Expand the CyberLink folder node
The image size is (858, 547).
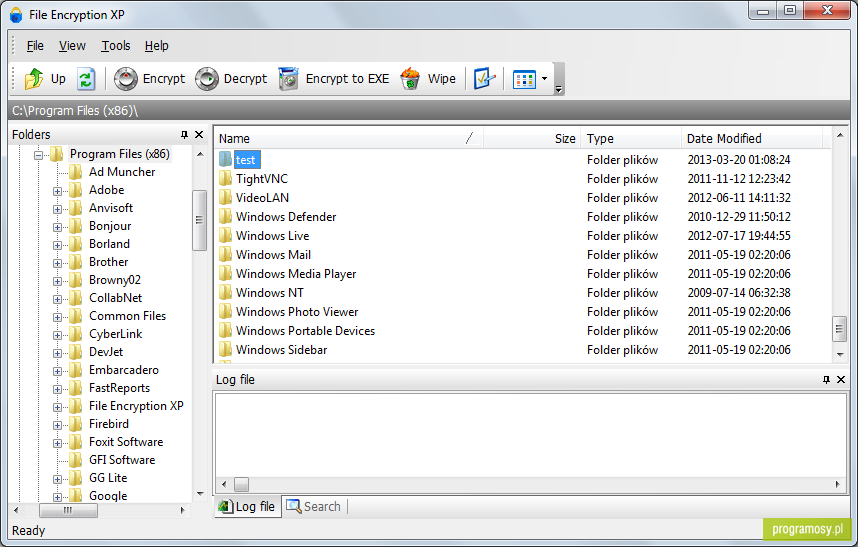(x=57, y=336)
